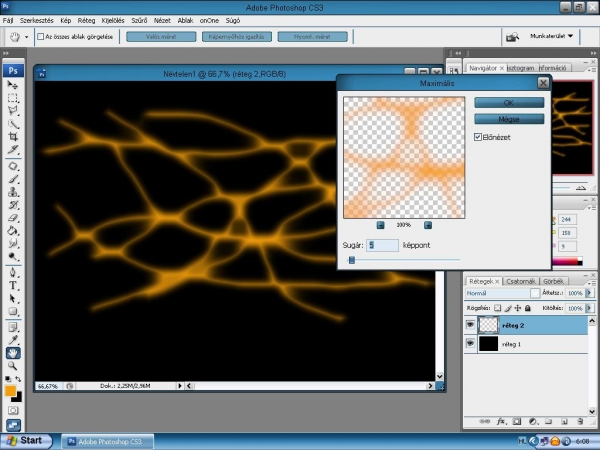Create new adjustment layer icon
Viewport: 600px width, 450px height.
533,421
